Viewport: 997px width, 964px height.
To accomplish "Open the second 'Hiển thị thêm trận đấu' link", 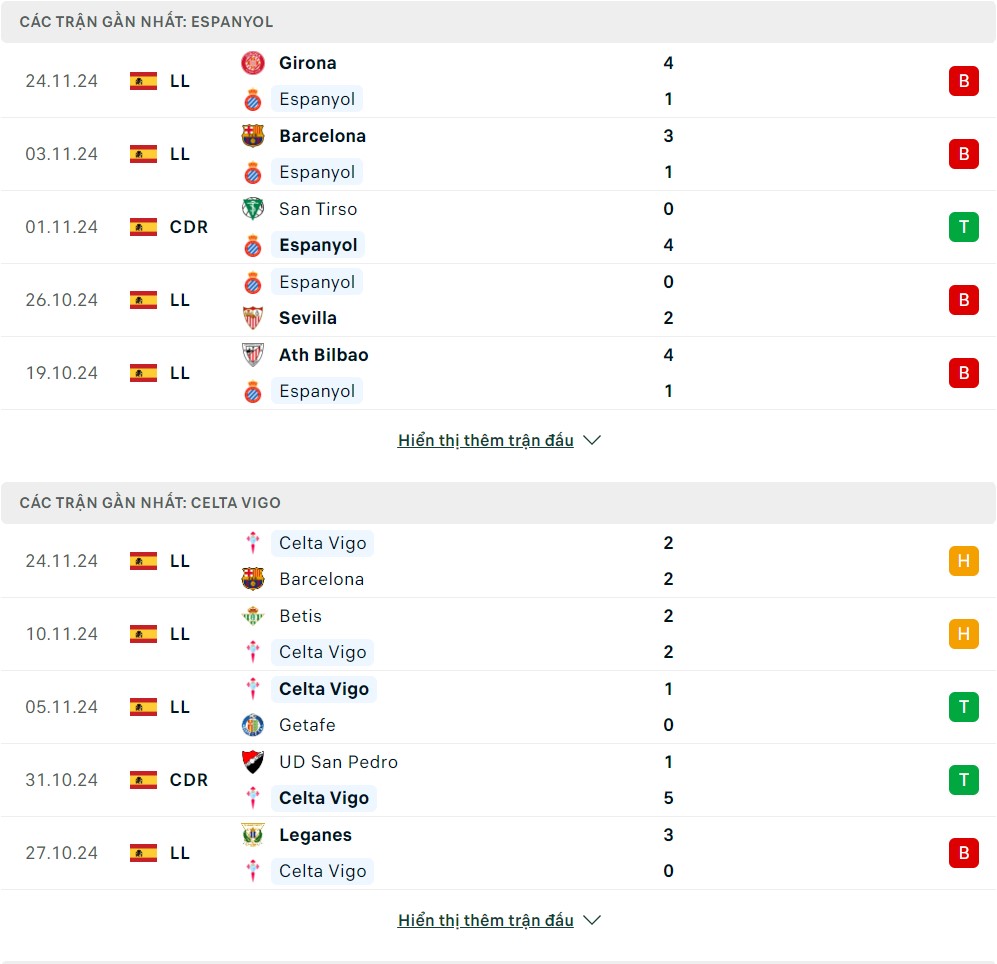I will point(486,920).
